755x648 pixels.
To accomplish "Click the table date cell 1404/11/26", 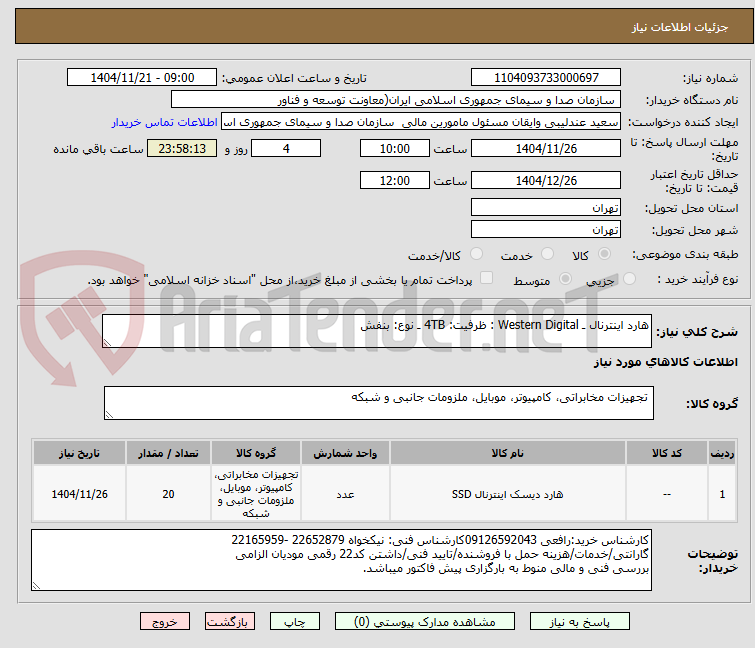I will [79, 494].
